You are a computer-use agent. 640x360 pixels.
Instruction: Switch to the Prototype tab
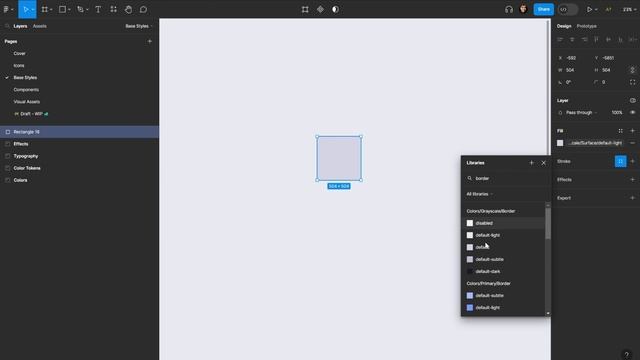pos(587,26)
